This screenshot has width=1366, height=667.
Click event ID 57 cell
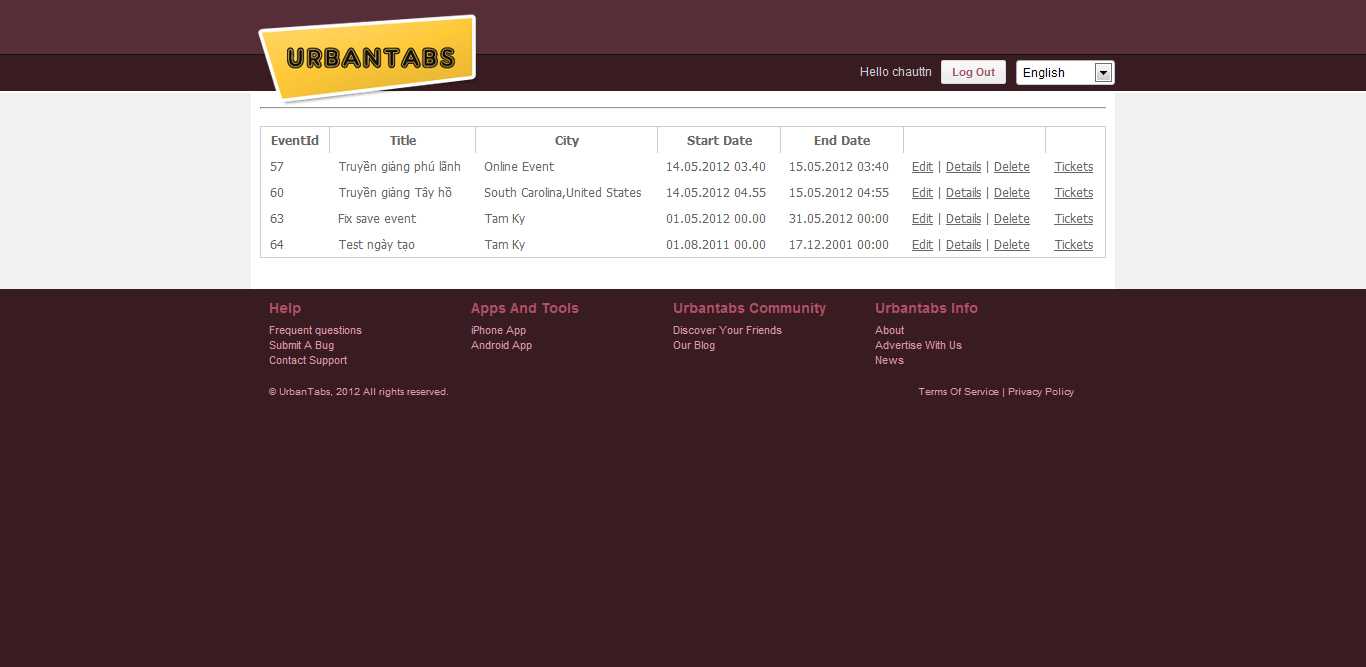pos(277,167)
